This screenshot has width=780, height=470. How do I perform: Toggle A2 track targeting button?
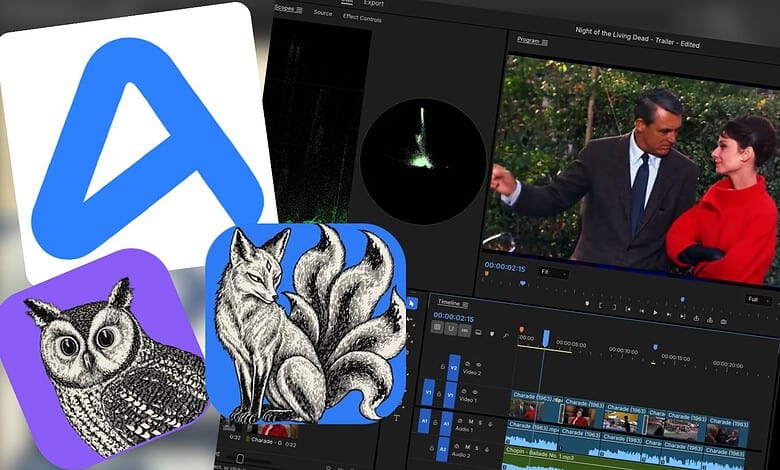[x=443, y=449]
